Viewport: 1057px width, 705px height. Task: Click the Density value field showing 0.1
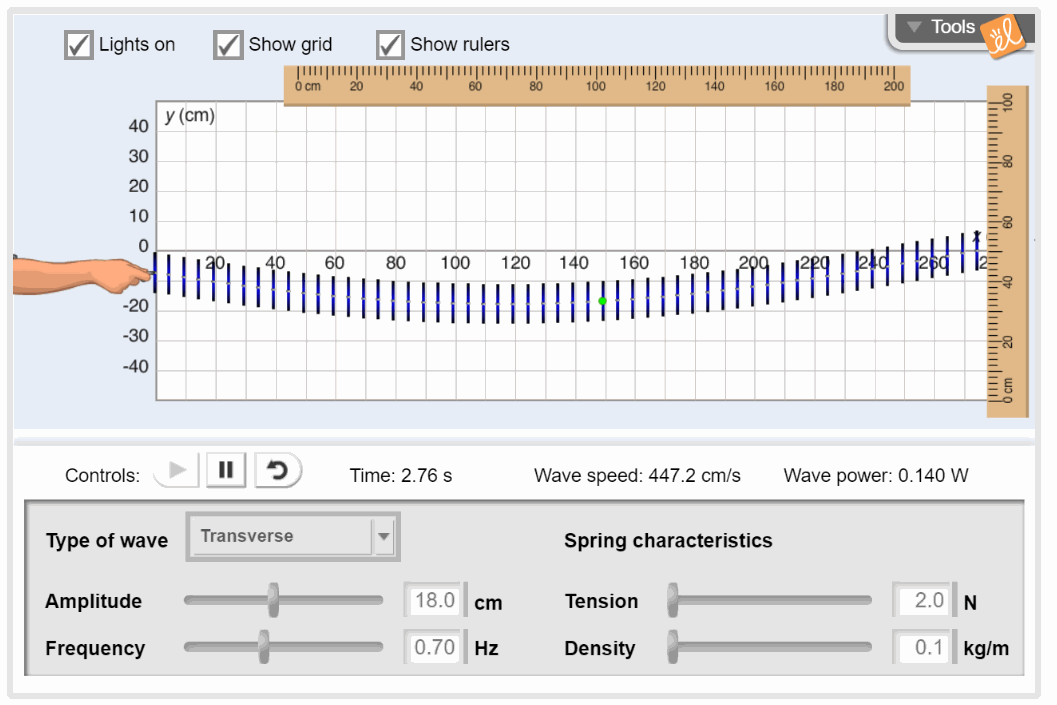[921, 648]
